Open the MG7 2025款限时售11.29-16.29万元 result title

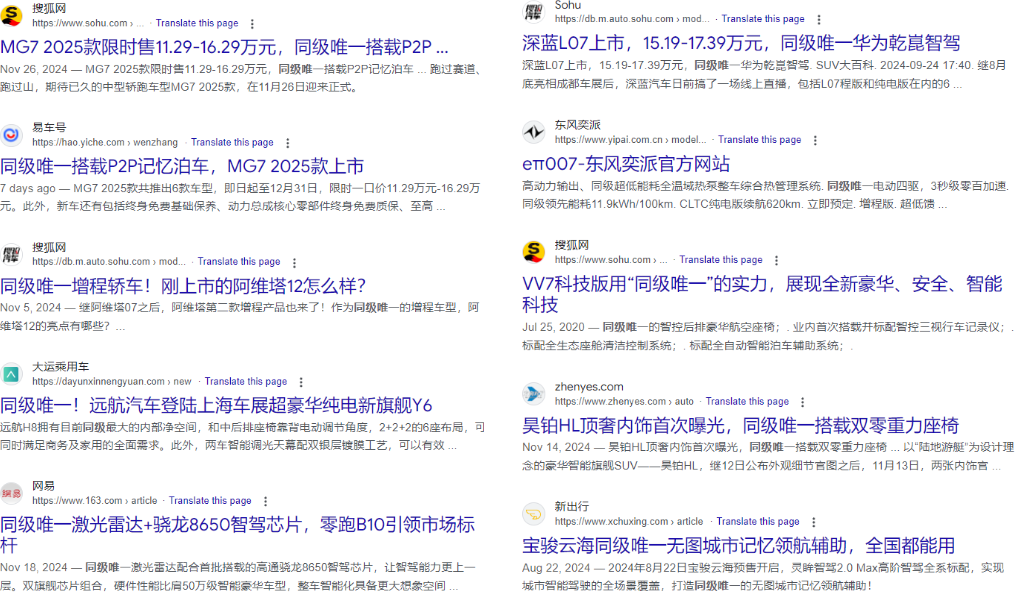tap(224, 47)
